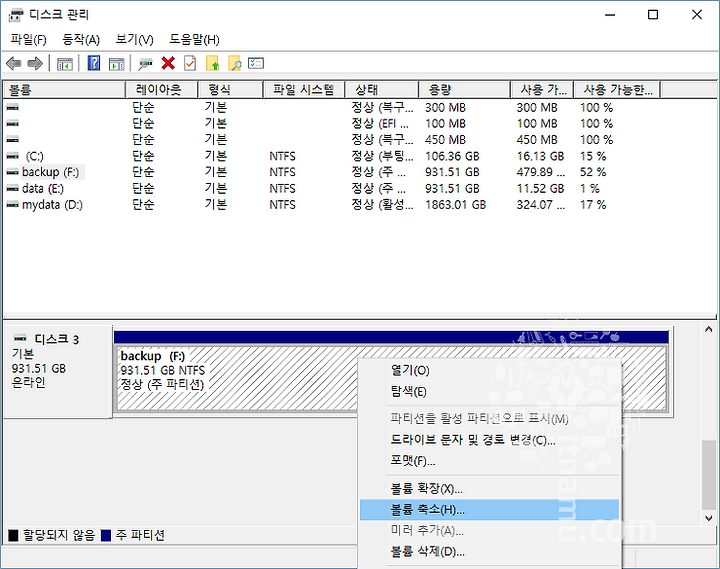Click the red X delete icon

tap(168, 63)
